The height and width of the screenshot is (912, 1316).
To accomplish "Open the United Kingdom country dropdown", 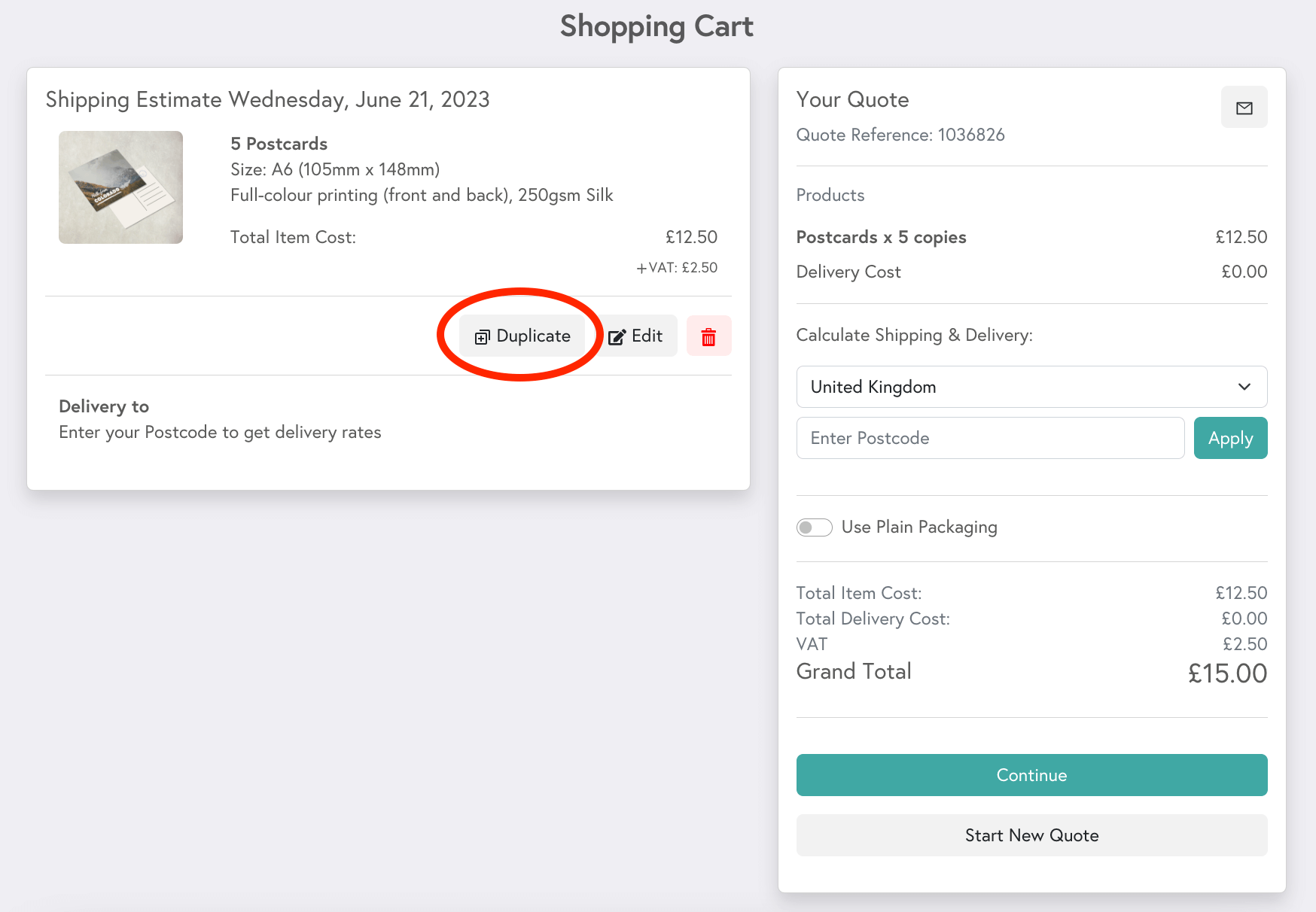I will pyautogui.click(x=1031, y=387).
